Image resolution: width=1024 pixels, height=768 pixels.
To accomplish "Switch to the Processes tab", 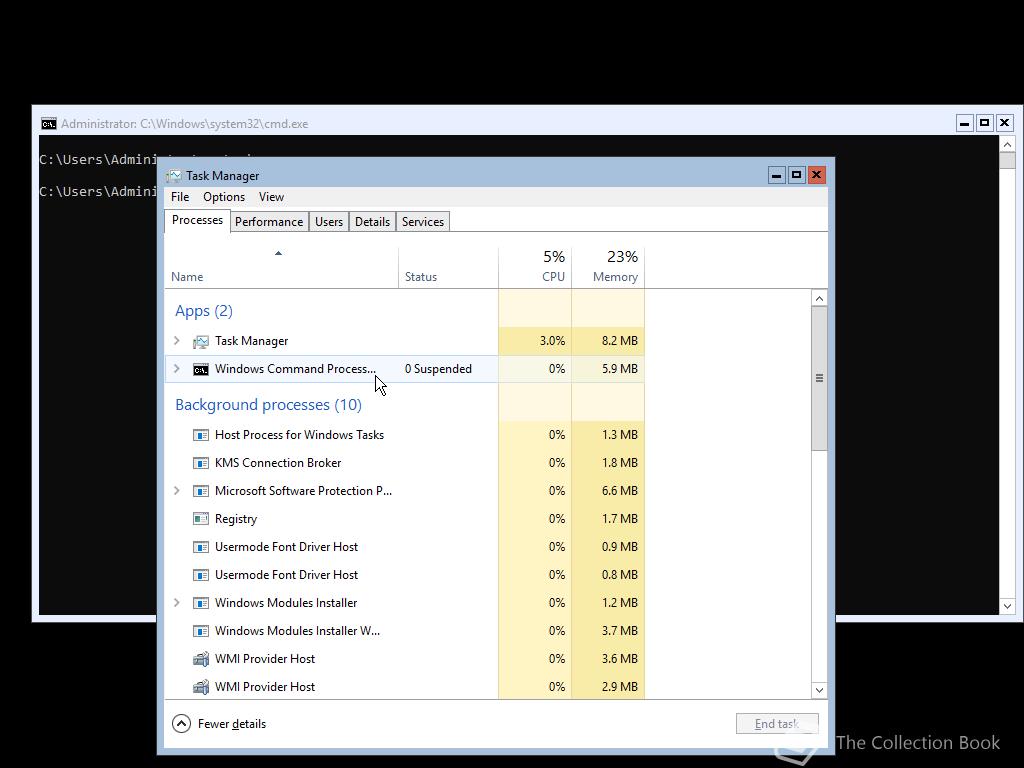I will point(197,221).
